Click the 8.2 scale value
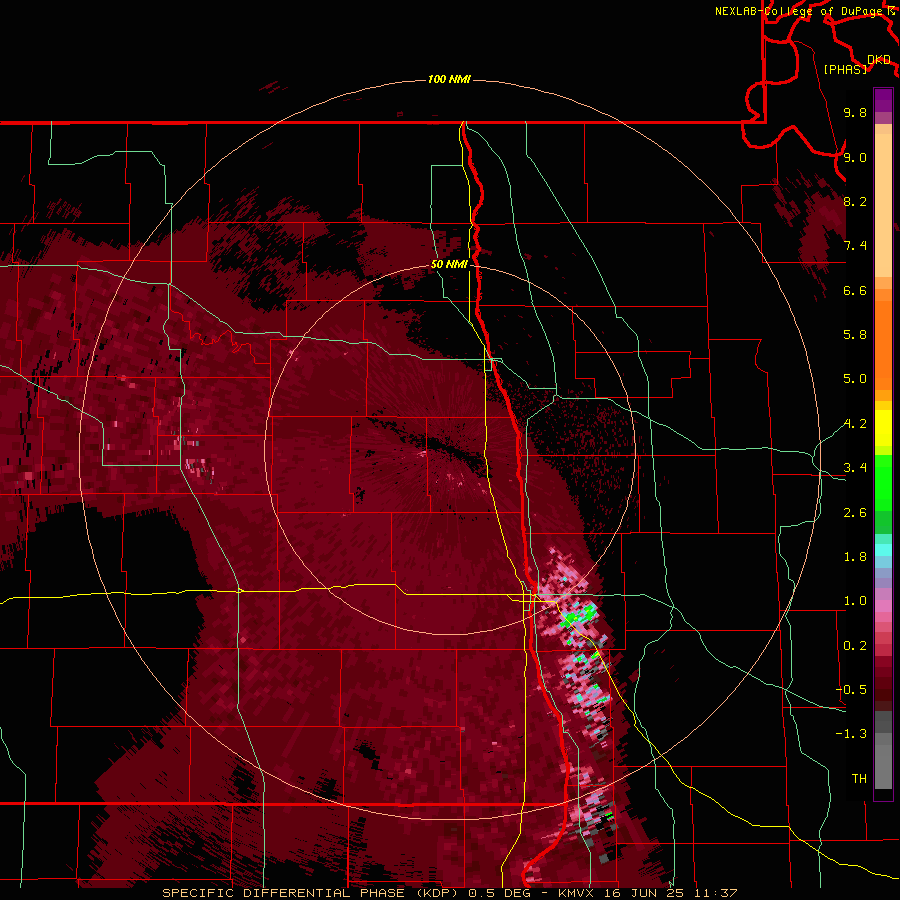Screen dimensions: 900x900 tap(855, 201)
